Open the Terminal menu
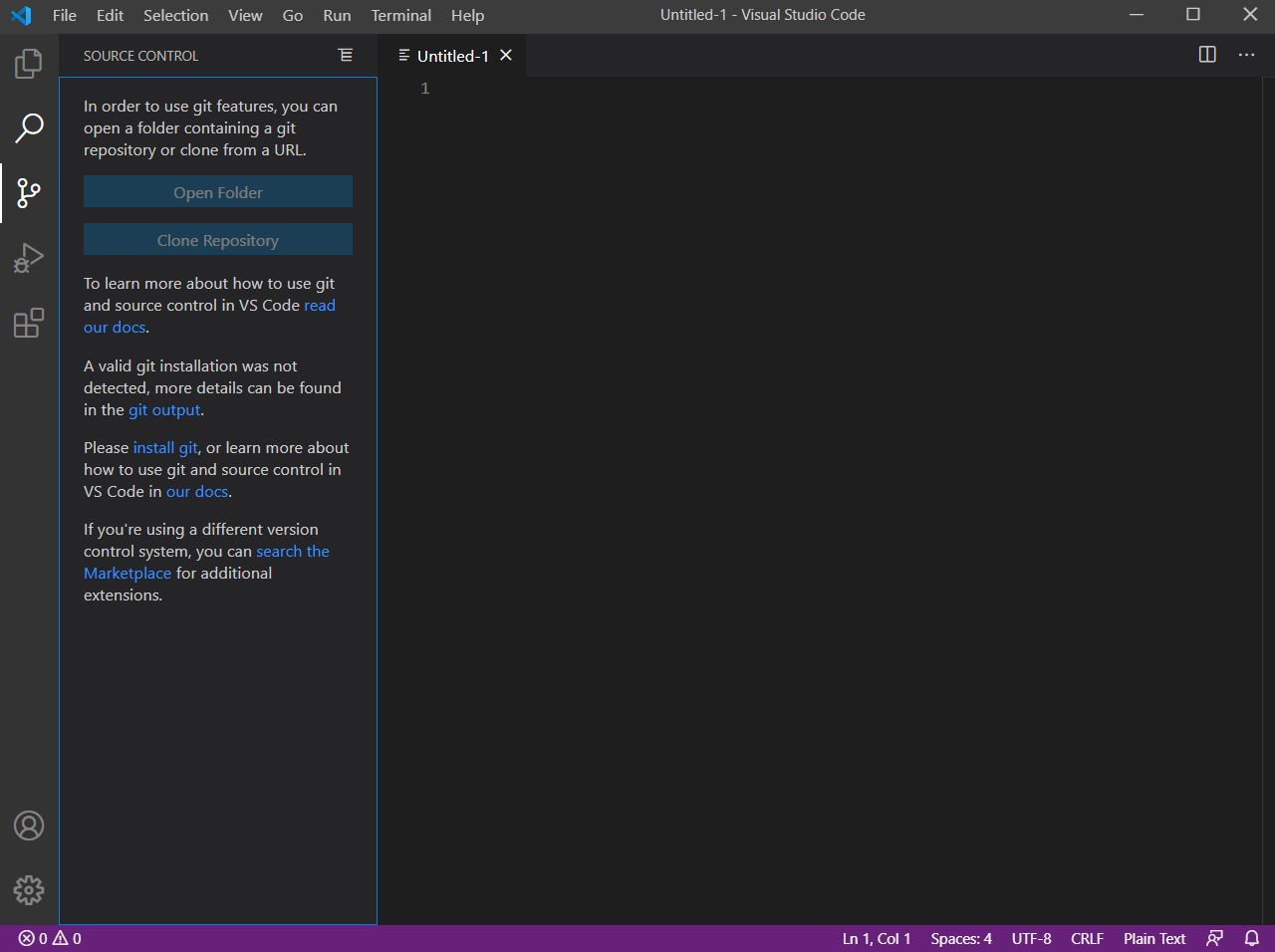Screen dimensions: 1275x952 (x=400, y=15)
